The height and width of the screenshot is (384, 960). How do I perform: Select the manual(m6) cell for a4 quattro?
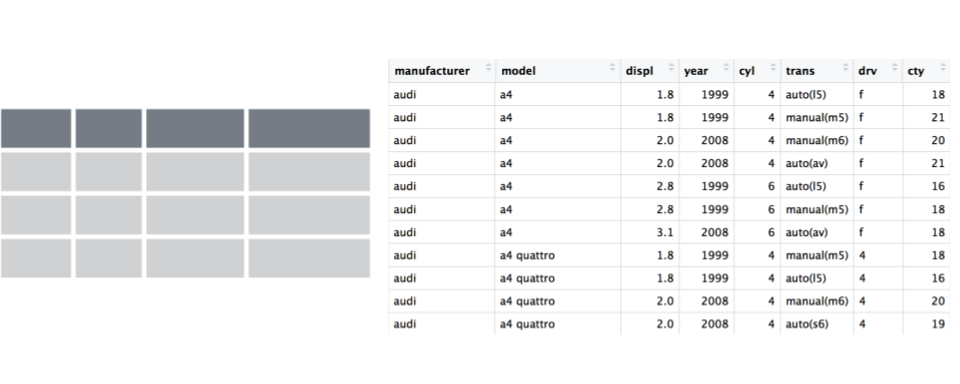point(817,301)
